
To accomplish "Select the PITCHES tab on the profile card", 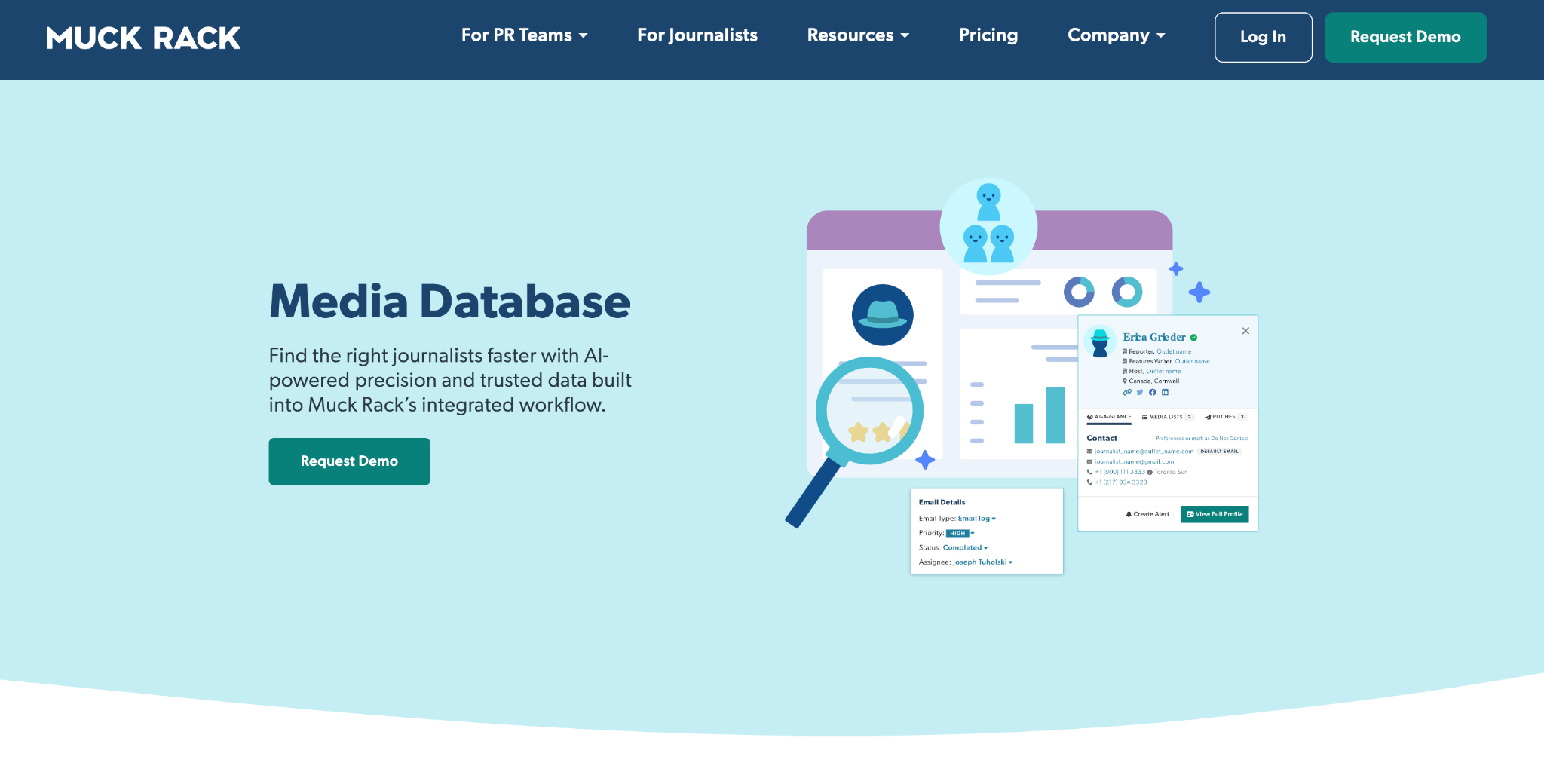I will click(x=1224, y=417).
